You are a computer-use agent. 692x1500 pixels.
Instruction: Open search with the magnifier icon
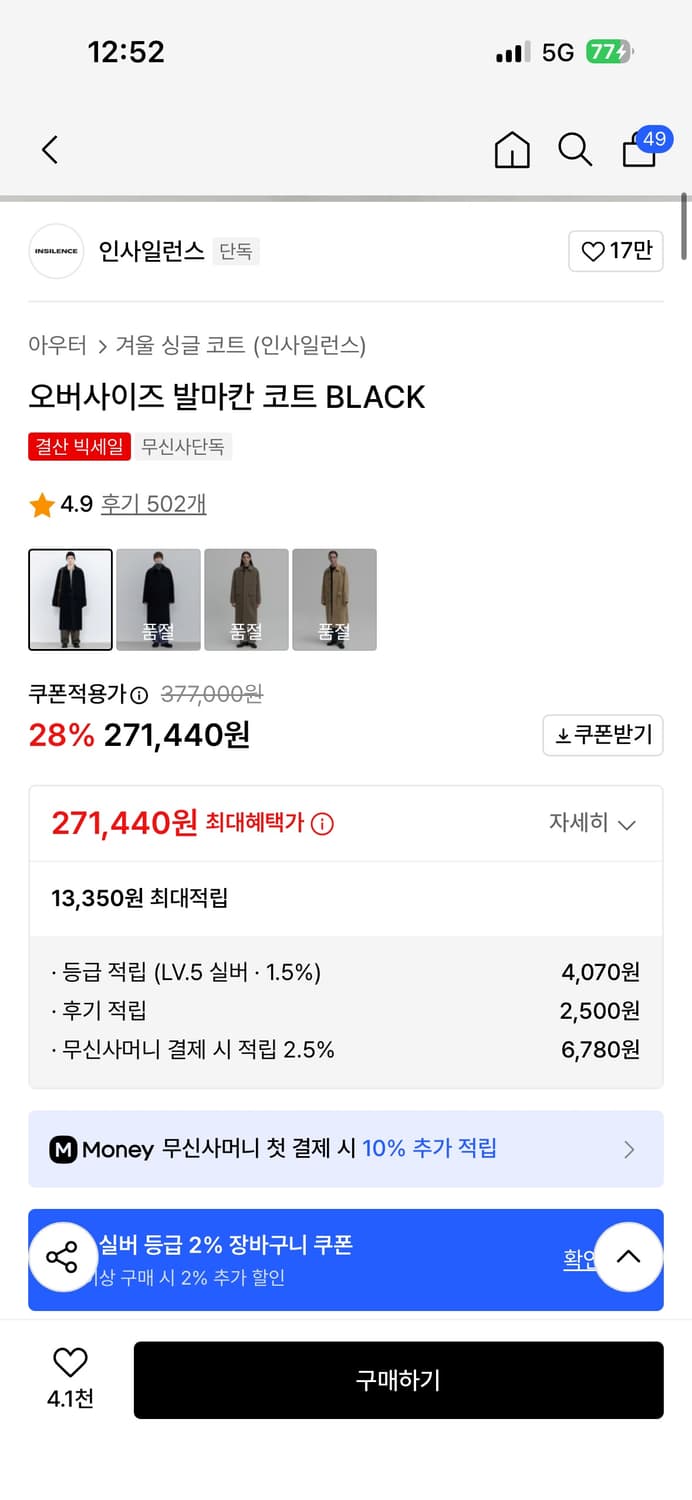[x=574, y=150]
